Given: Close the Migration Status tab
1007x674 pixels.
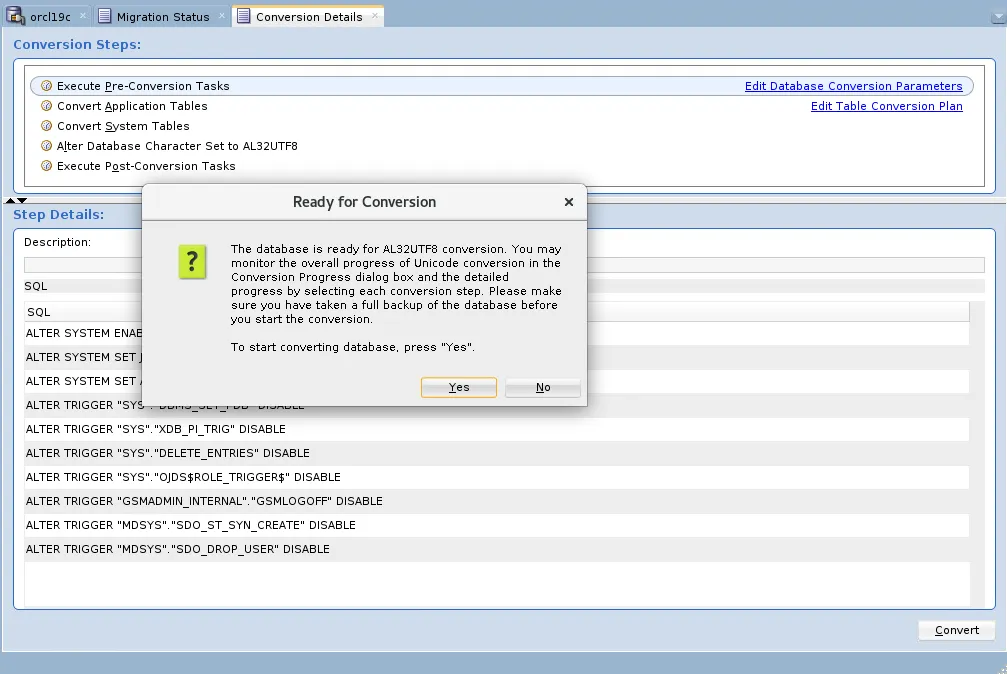Looking at the screenshot, I should [222, 16].
